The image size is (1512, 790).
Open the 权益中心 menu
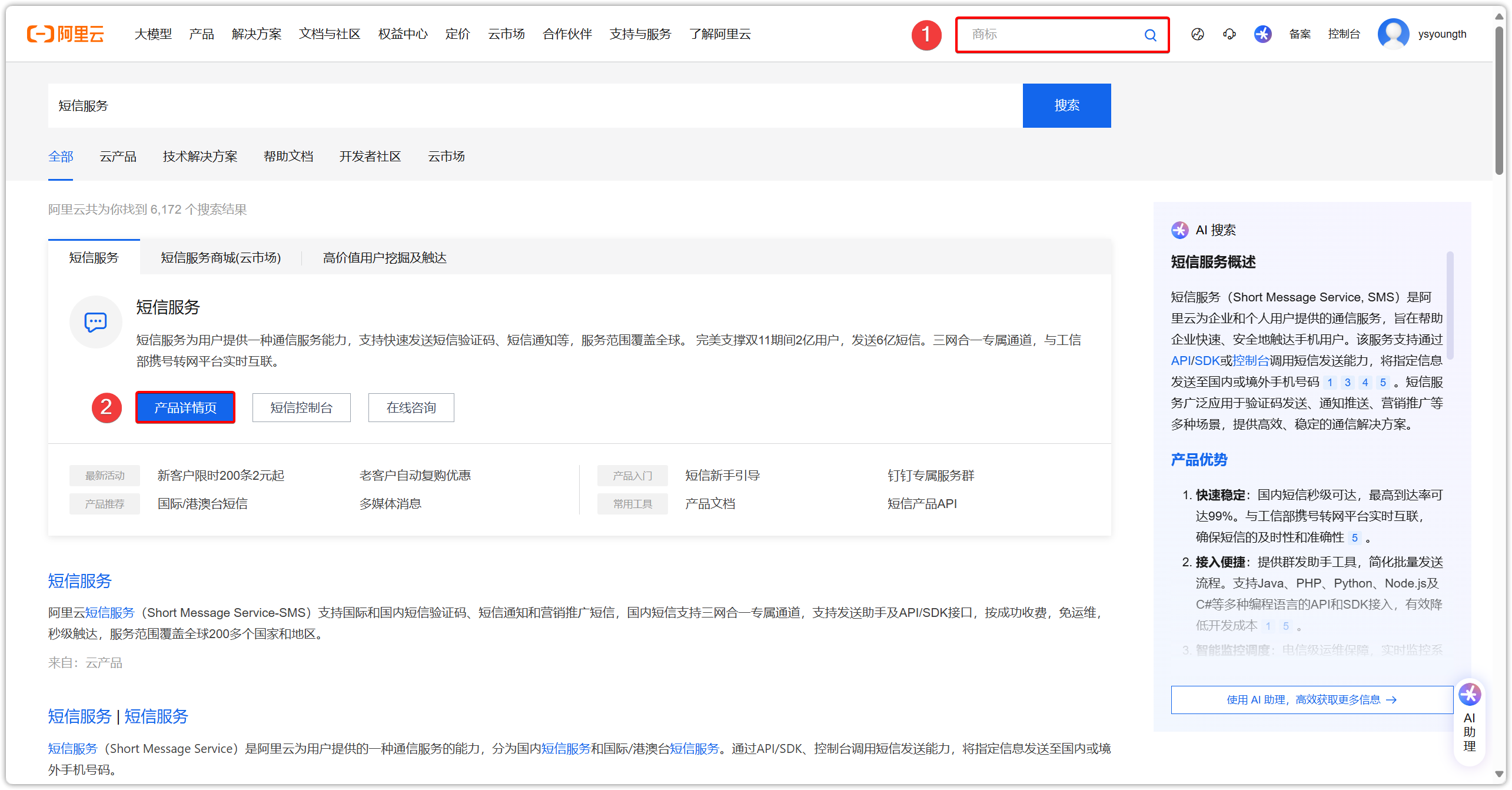403,34
